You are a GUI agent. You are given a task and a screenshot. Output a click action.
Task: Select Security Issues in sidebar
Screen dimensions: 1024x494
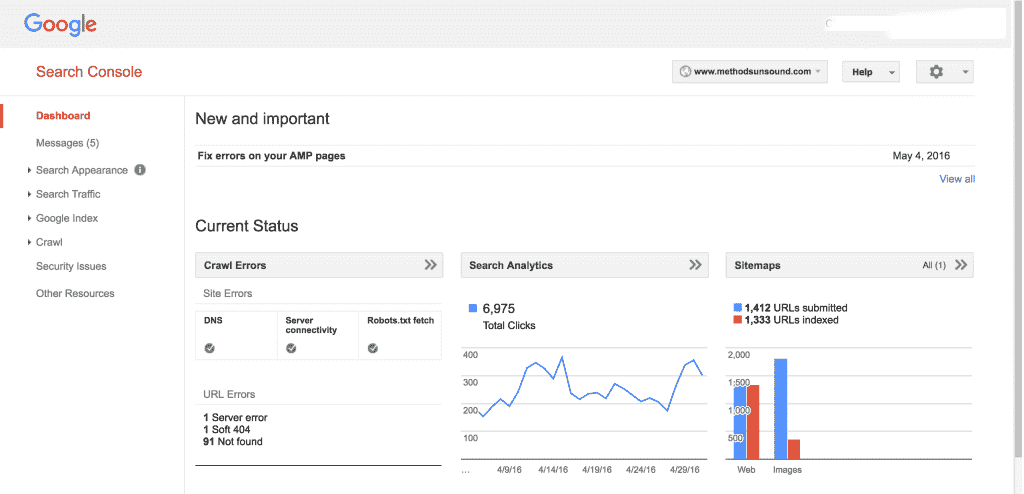click(x=71, y=267)
